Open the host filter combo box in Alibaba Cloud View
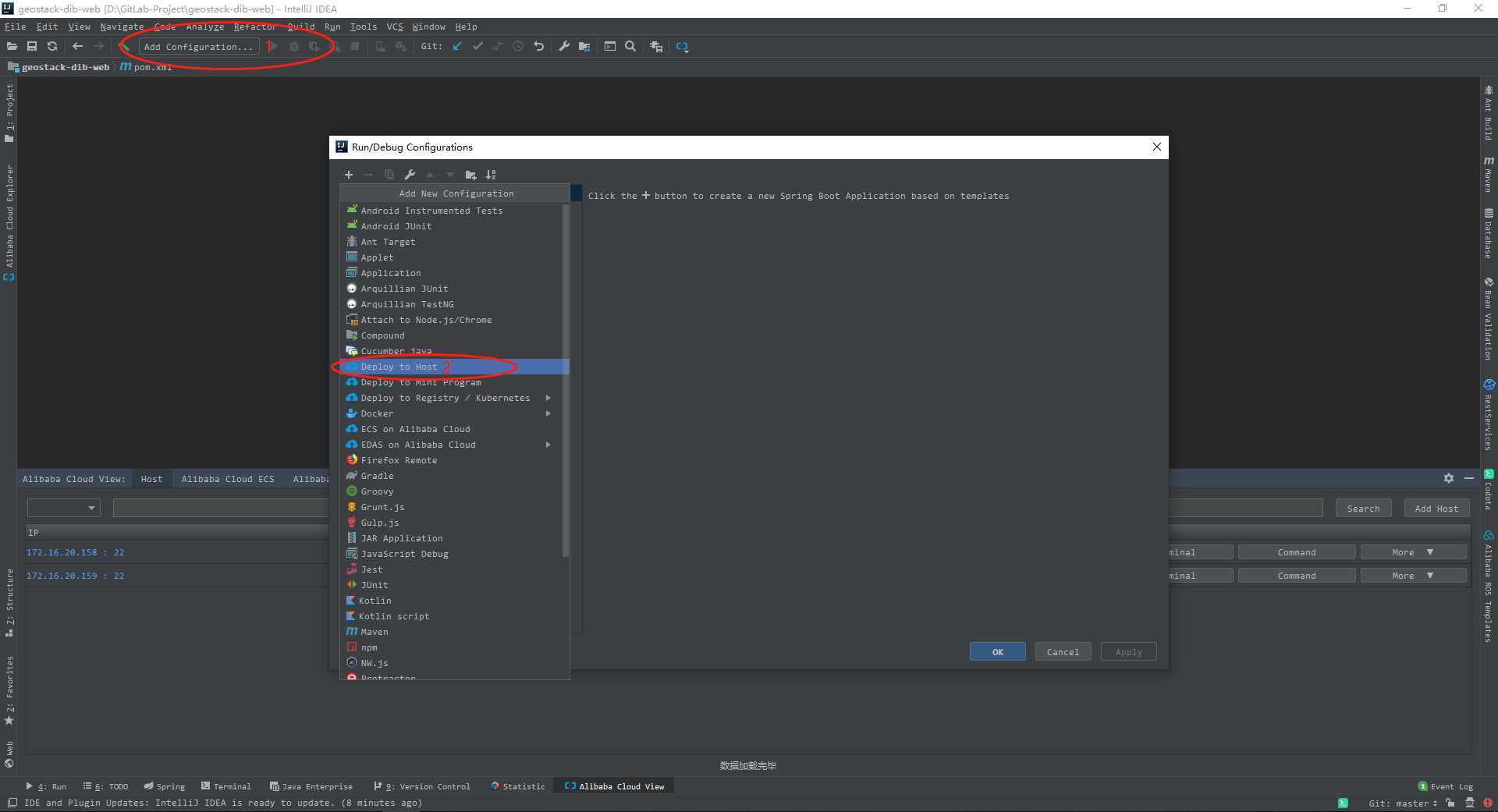Viewport: 1498px width, 812px height. [63, 508]
